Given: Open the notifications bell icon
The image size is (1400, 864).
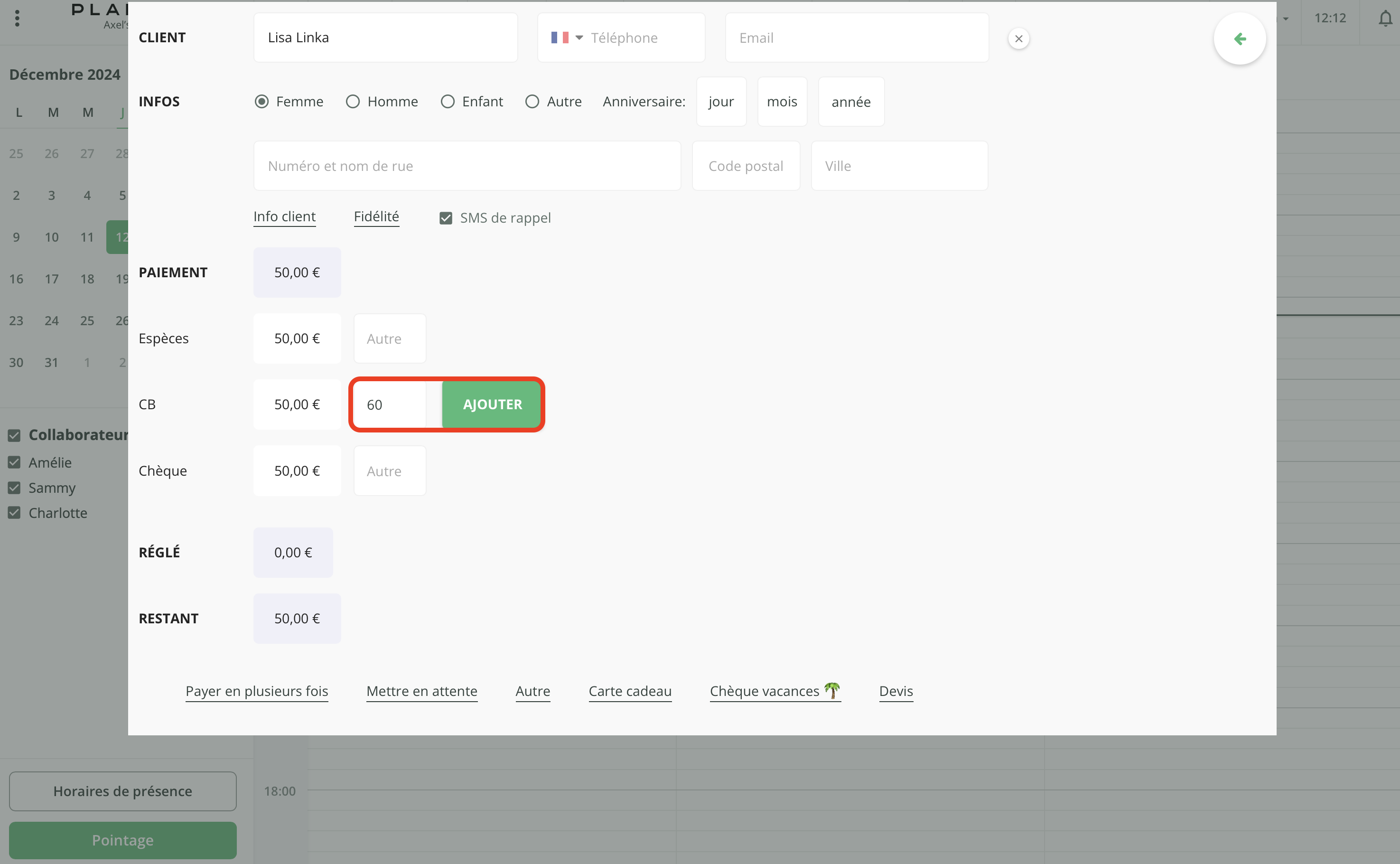Looking at the screenshot, I should [1385, 19].
